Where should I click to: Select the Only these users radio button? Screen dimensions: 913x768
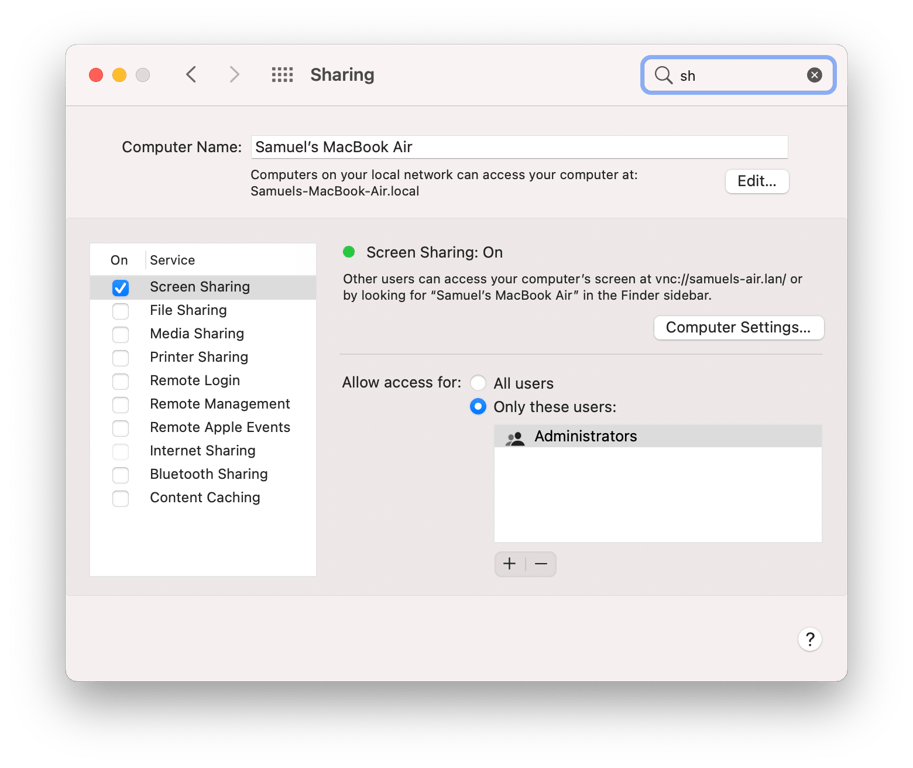pos(478,406)
